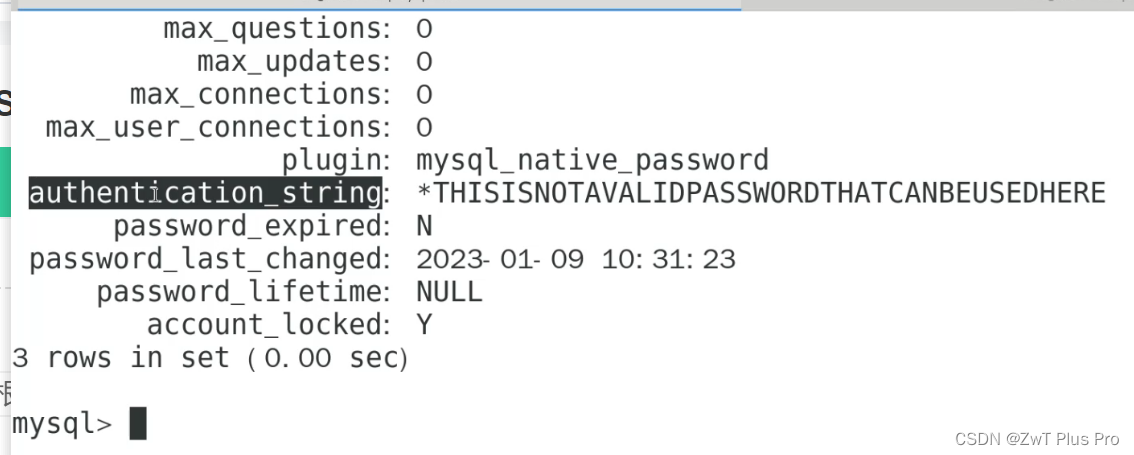
Task: Click the CSDN @ZwT Plus Pro watermark
Action: click(x=1036, y=439)
